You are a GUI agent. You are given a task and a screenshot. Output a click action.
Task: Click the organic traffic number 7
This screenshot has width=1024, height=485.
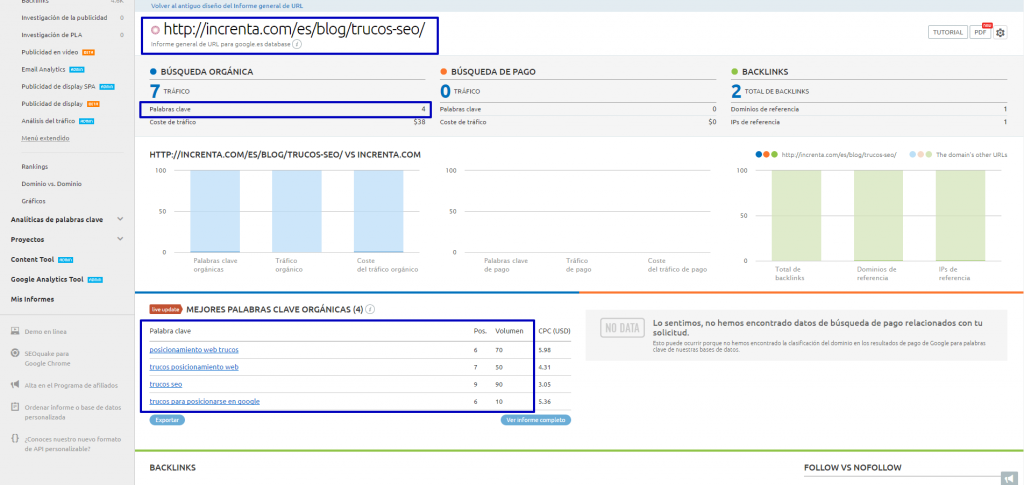point(155,91)
